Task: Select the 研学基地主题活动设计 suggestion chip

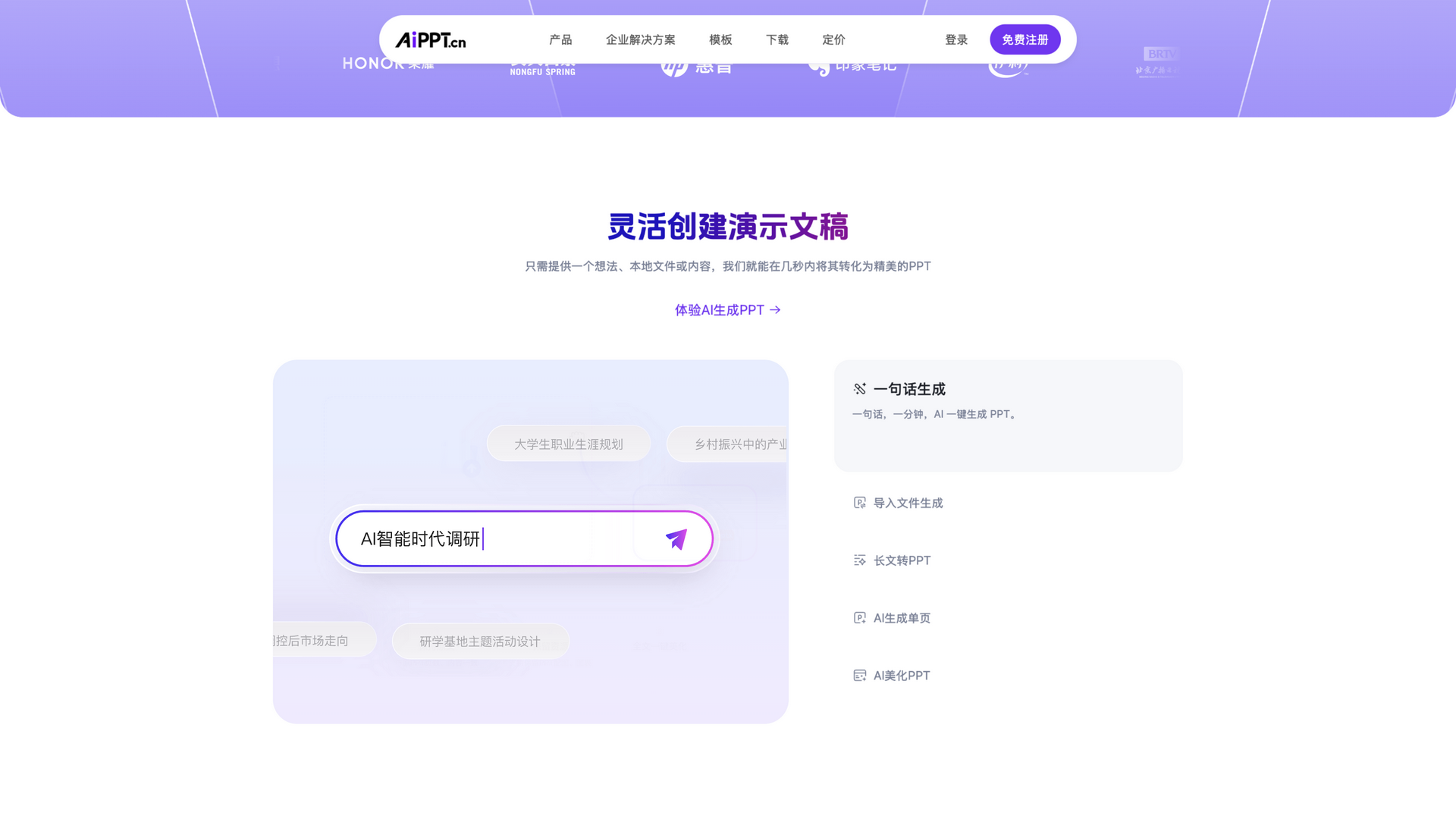Action: coord(480,642)
